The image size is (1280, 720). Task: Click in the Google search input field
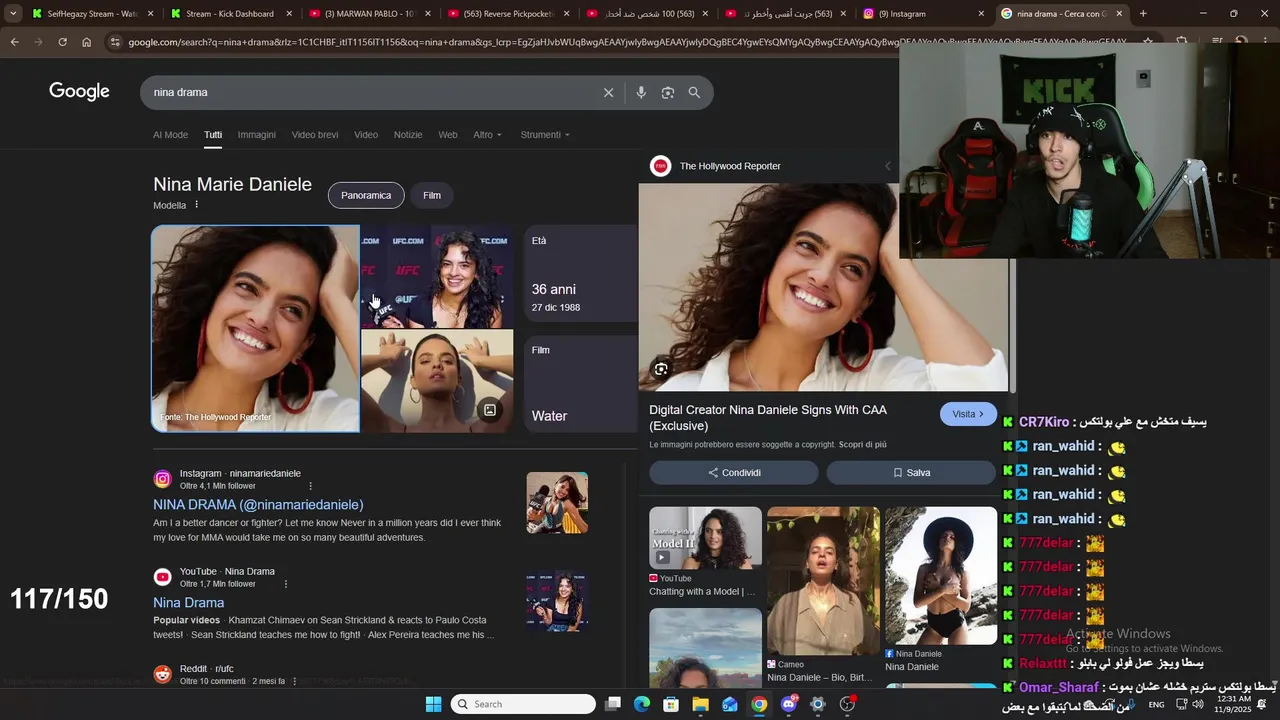pos(370,92)
